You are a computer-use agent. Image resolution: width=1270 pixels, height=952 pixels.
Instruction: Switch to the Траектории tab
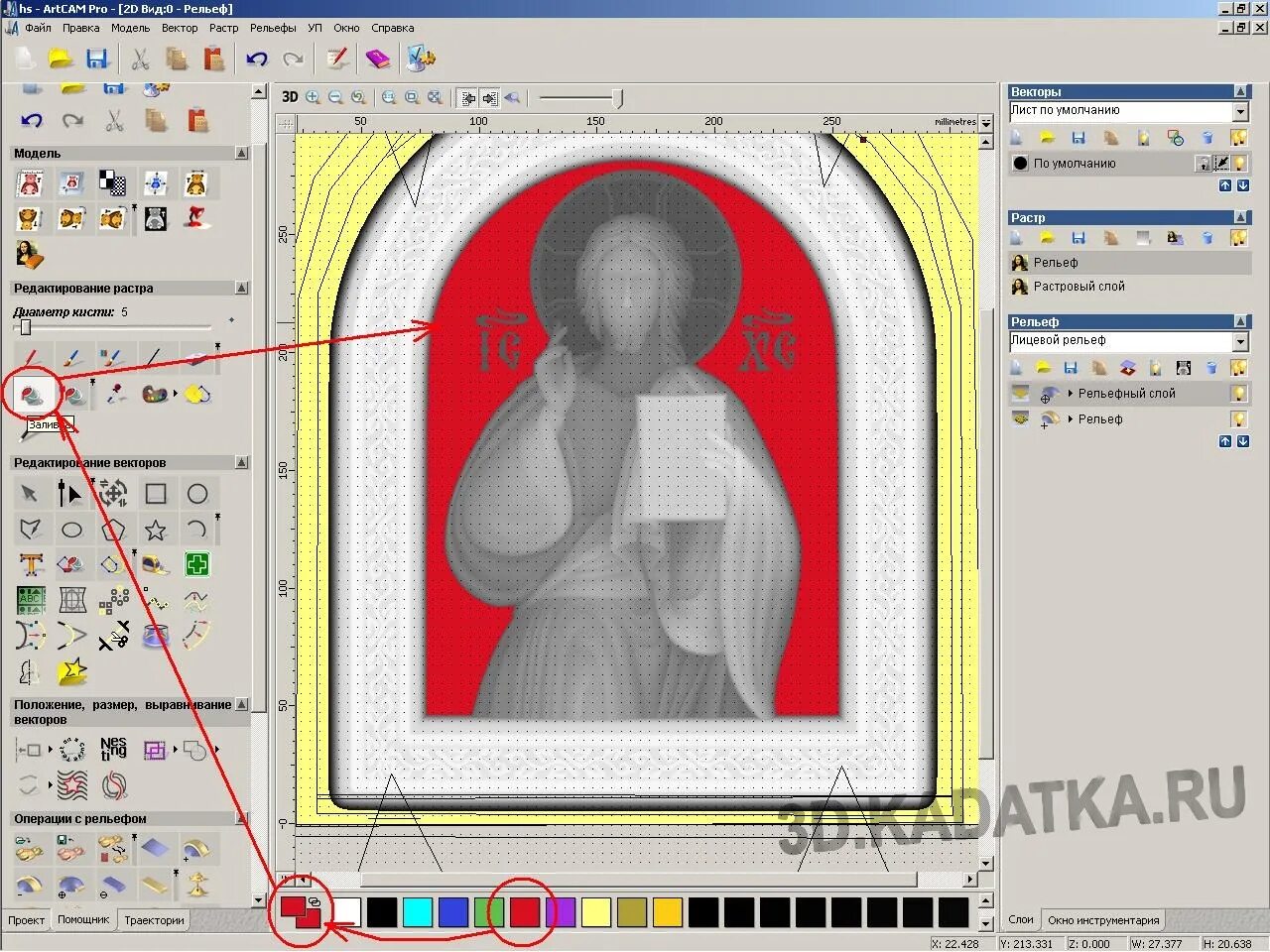coord(154,920)
